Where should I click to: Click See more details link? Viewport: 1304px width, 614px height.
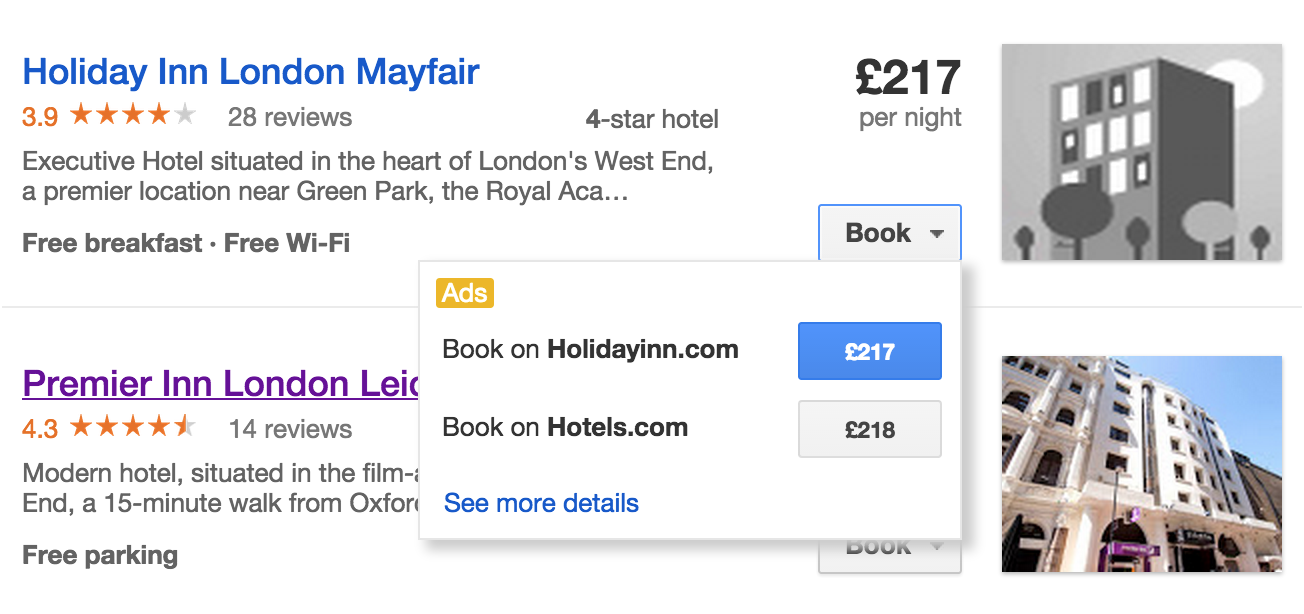tap(541, 502)
